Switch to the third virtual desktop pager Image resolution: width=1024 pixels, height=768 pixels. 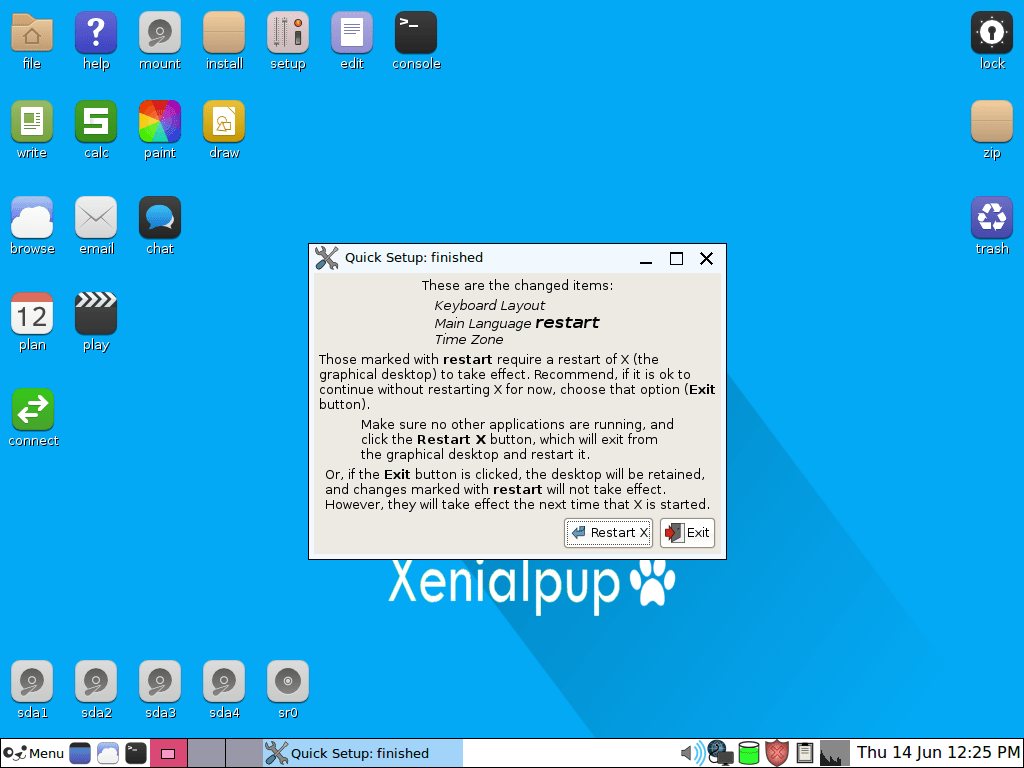[244, 753]
